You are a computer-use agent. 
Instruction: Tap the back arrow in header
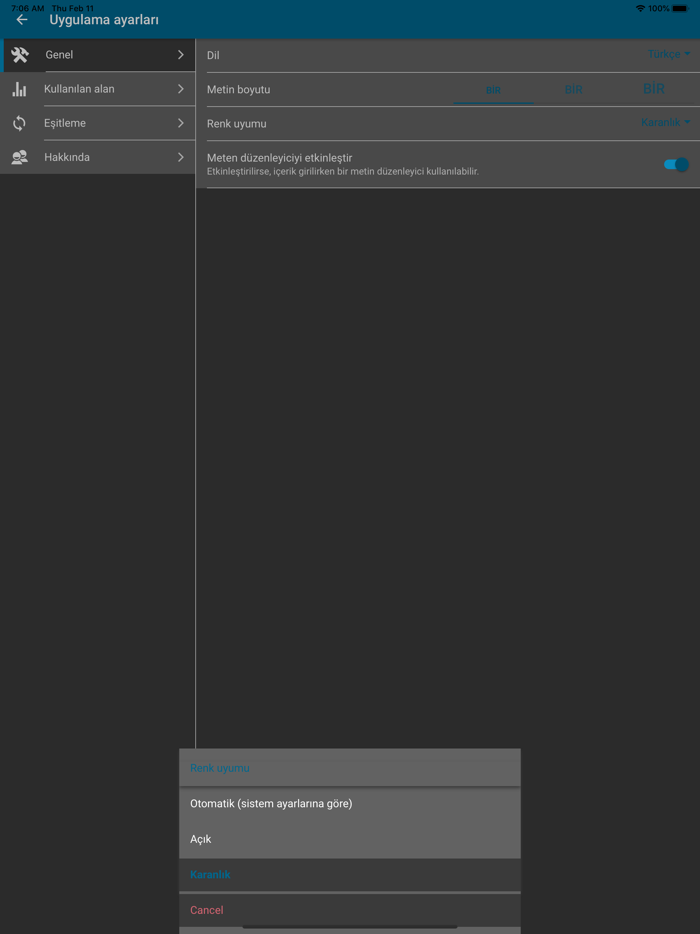click(x=22, y=20)
